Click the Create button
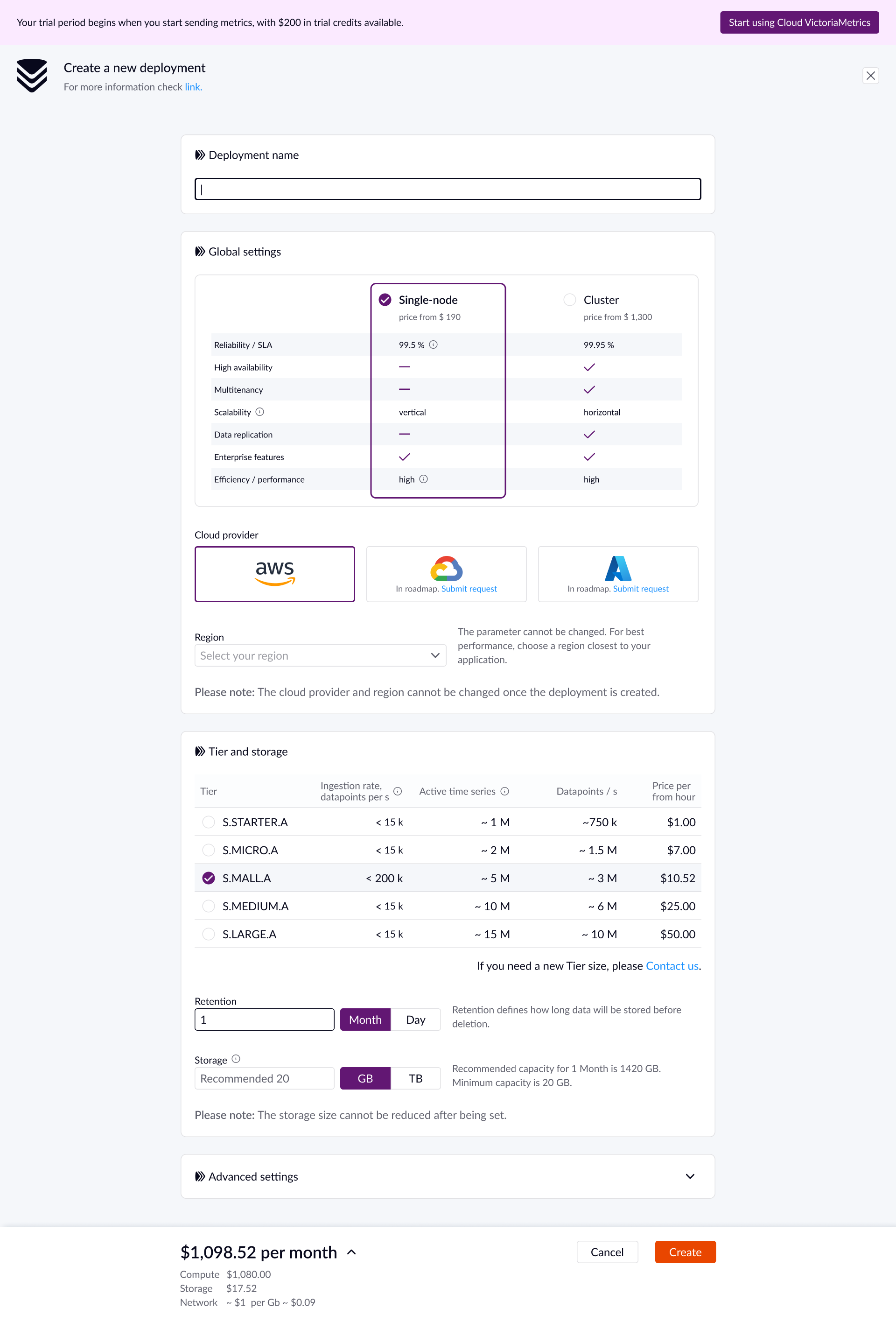 pyautogui.click(x=685, y=1252)
